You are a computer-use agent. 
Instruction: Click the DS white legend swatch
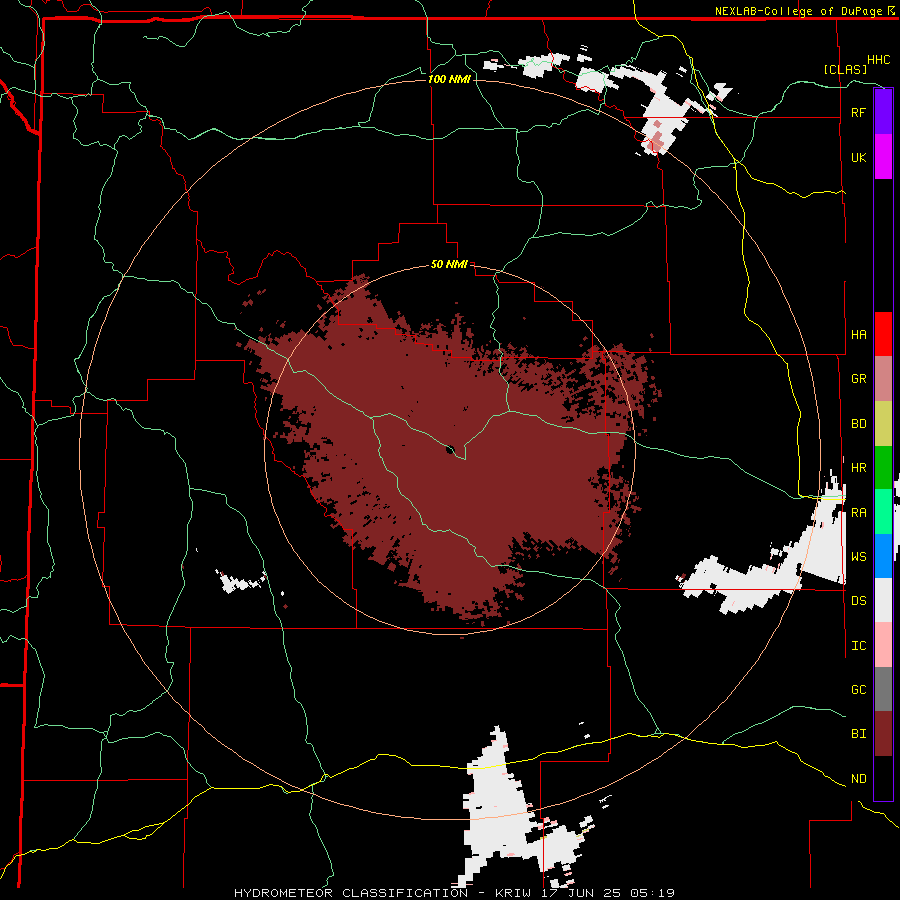click(883, 600)
